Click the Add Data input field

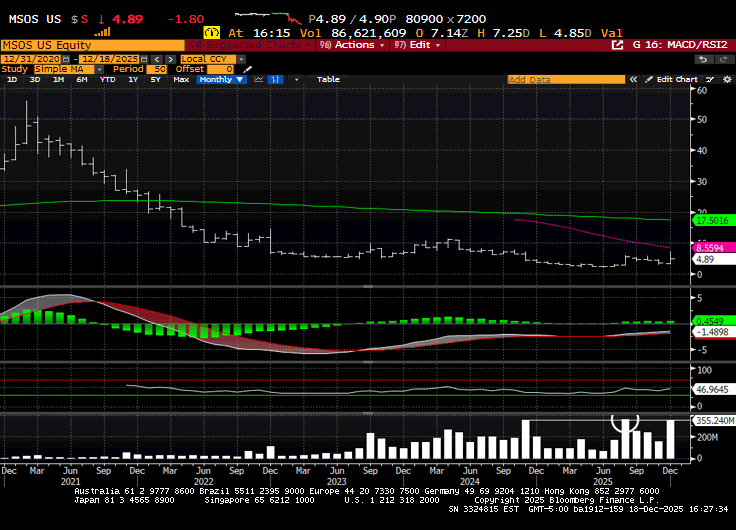click(x=566, y=79)
